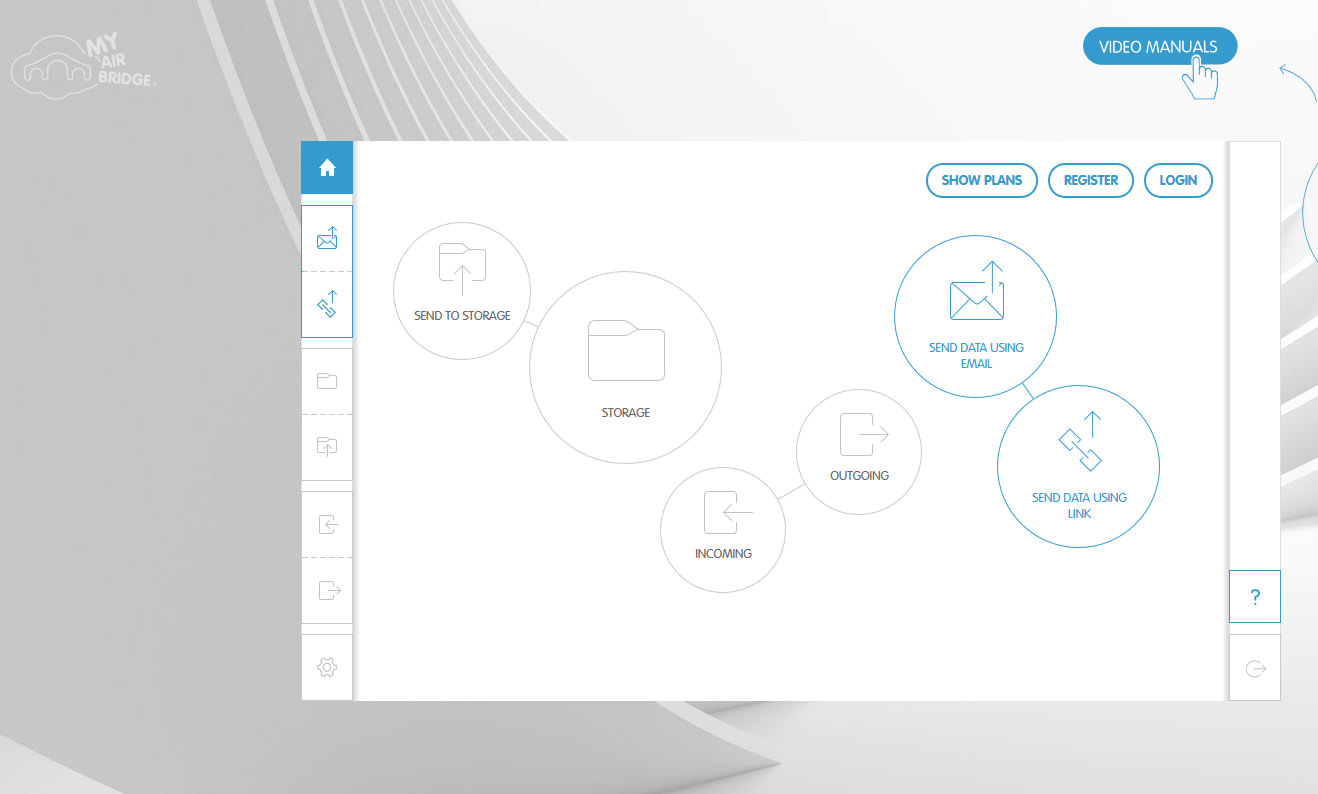Click the exit icon below the help icon
Image resolution: width=1318 pixels, height=794 pixels.
1254,667
